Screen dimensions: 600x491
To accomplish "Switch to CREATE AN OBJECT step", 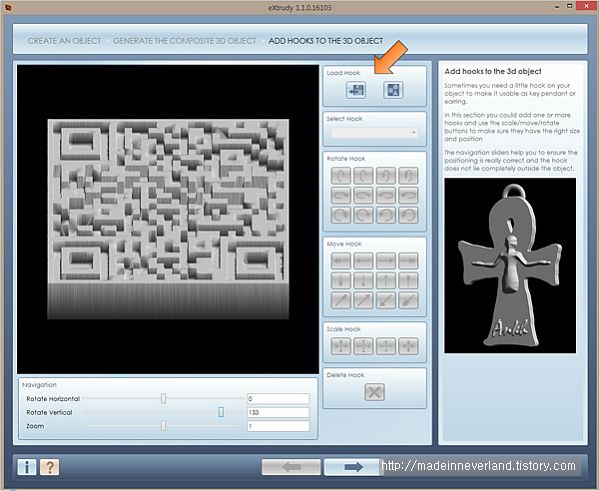I will (64, 41).
